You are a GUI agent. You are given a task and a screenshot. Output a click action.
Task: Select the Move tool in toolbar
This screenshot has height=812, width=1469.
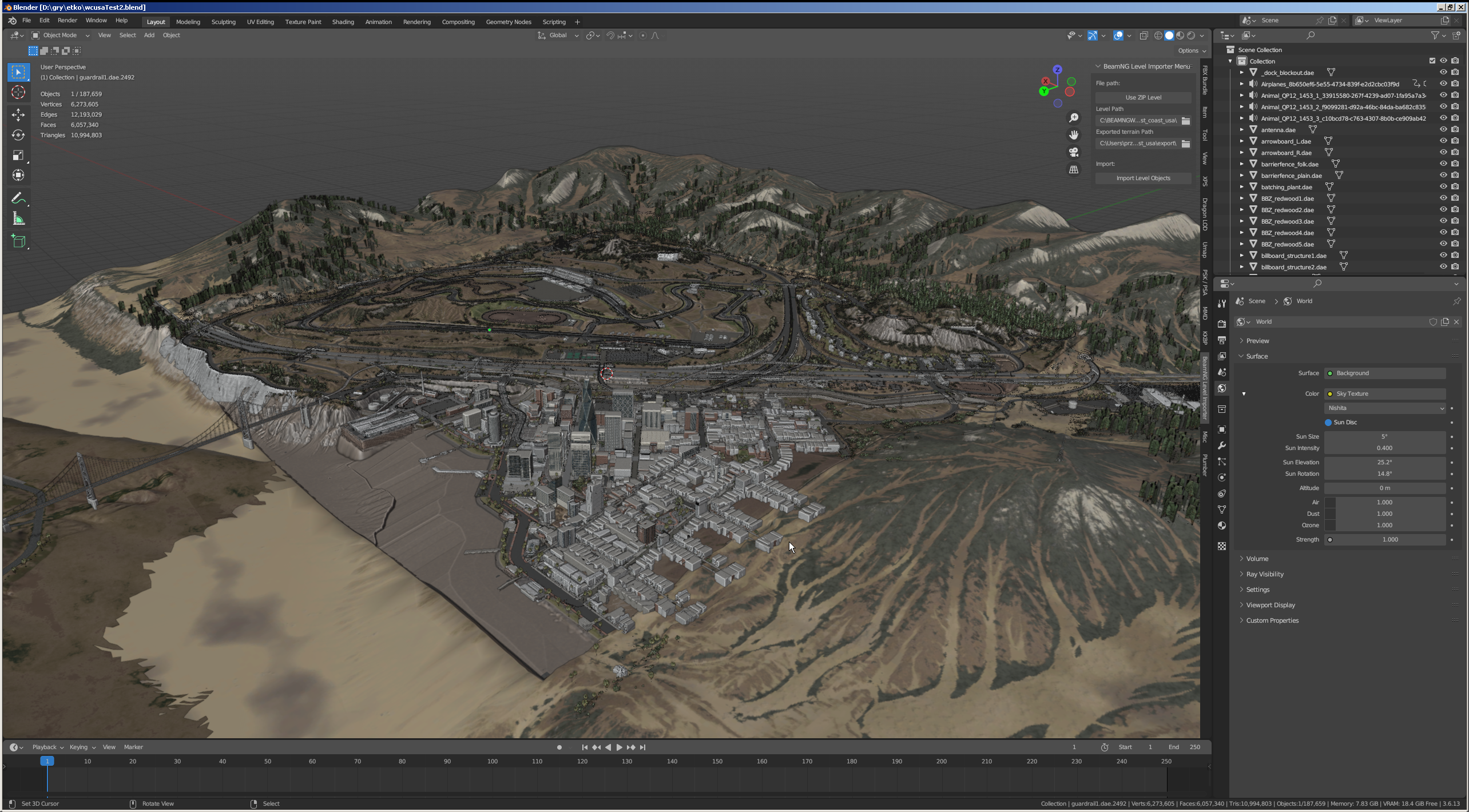click(18, 115)
